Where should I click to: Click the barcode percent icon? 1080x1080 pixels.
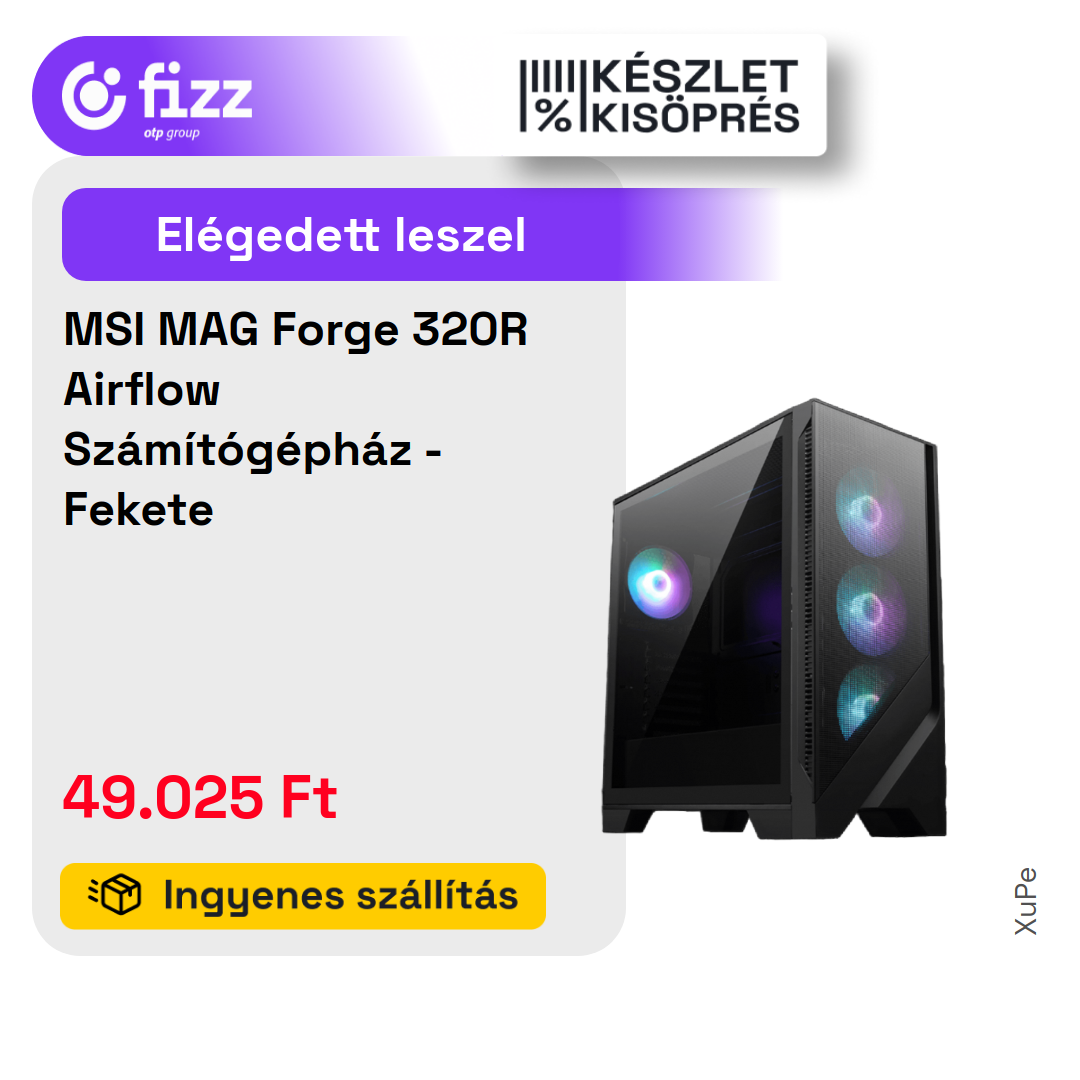(547, 96)
